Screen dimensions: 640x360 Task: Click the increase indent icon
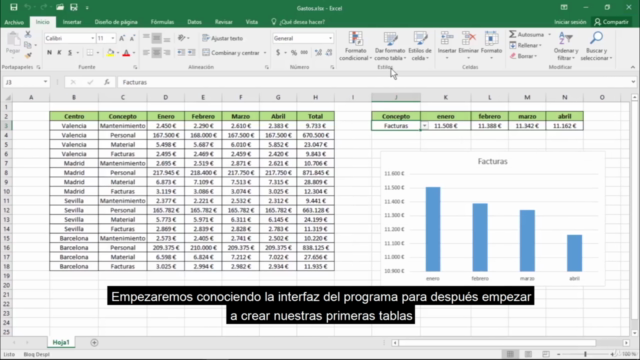click(x=191, y=53)
